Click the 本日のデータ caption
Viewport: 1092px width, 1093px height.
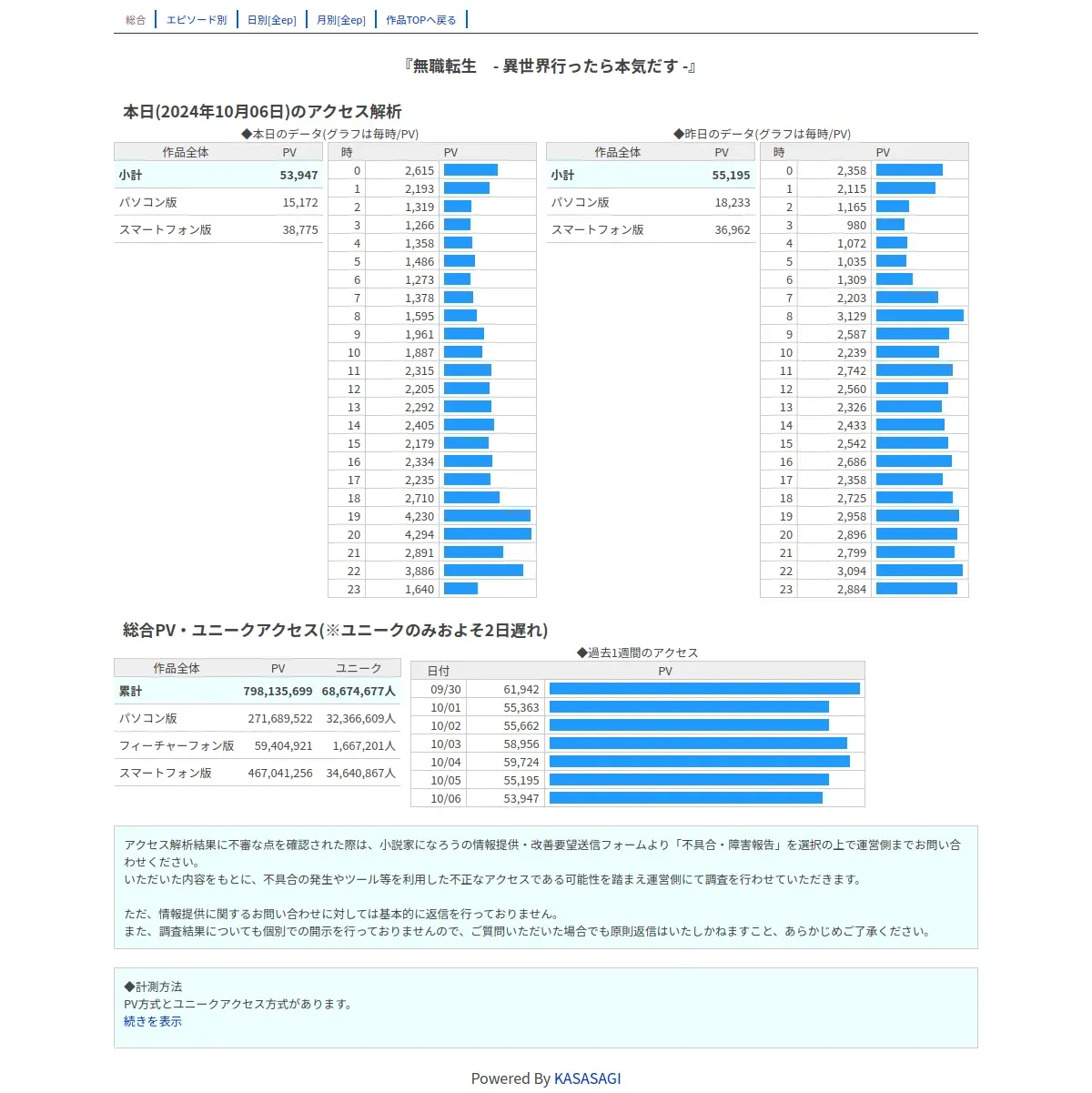point(329,135)
